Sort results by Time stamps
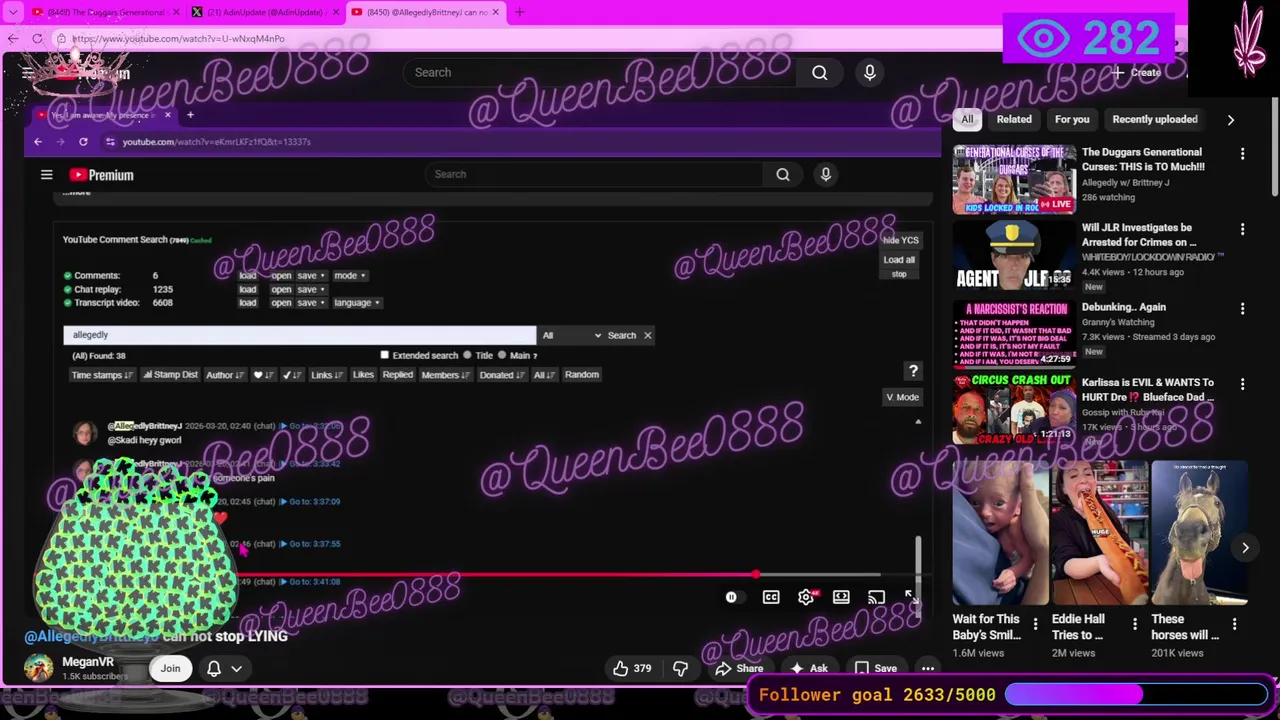The height and width of the screenshot is (720, 1280). tap(101, 375)
